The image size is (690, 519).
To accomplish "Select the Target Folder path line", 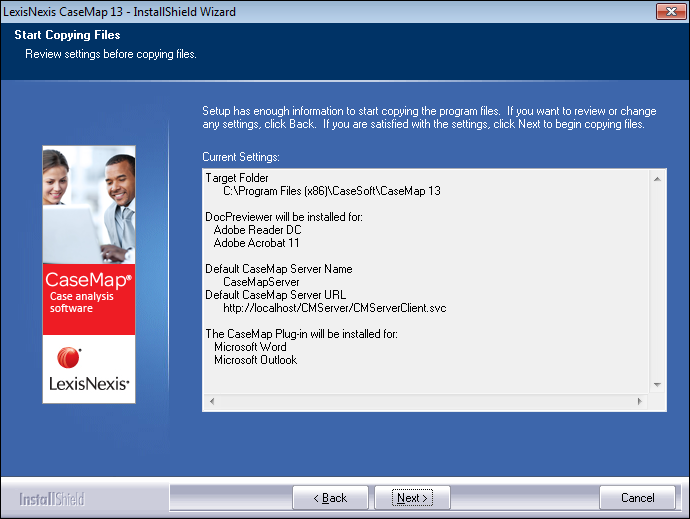I will (x=331, y=190).
